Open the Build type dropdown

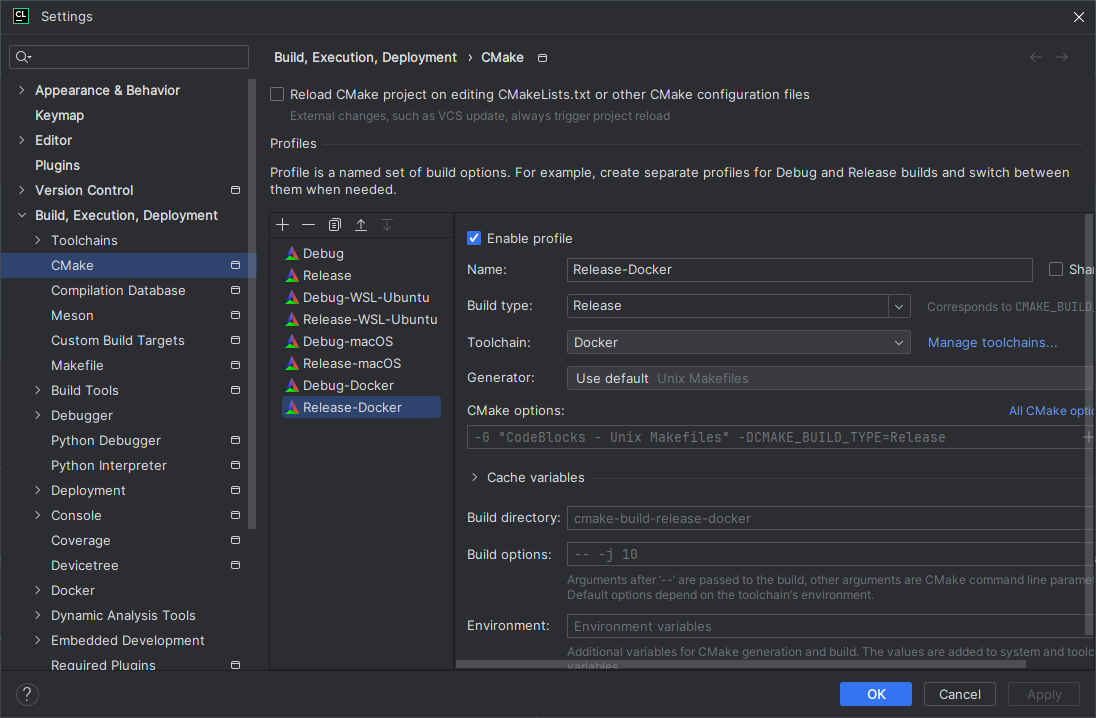click(x=898, y=305)
